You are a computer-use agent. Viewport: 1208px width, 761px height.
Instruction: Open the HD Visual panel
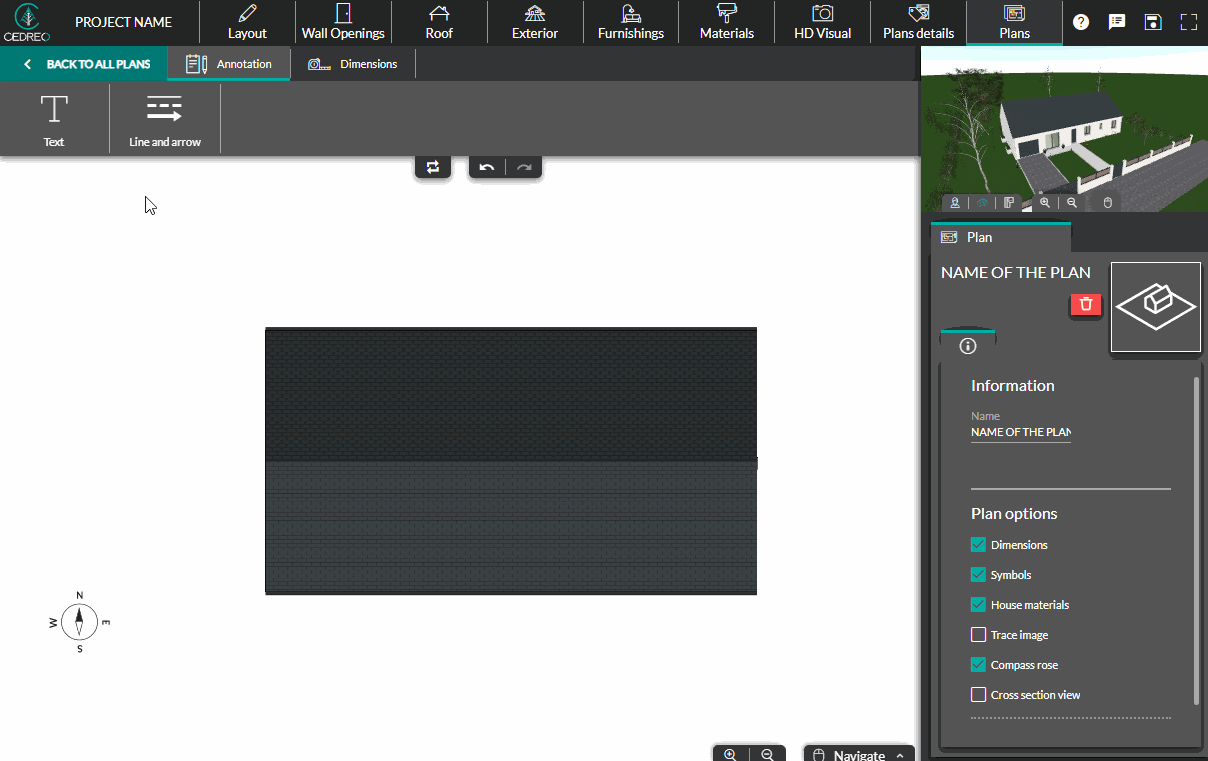tap(822, 21)
